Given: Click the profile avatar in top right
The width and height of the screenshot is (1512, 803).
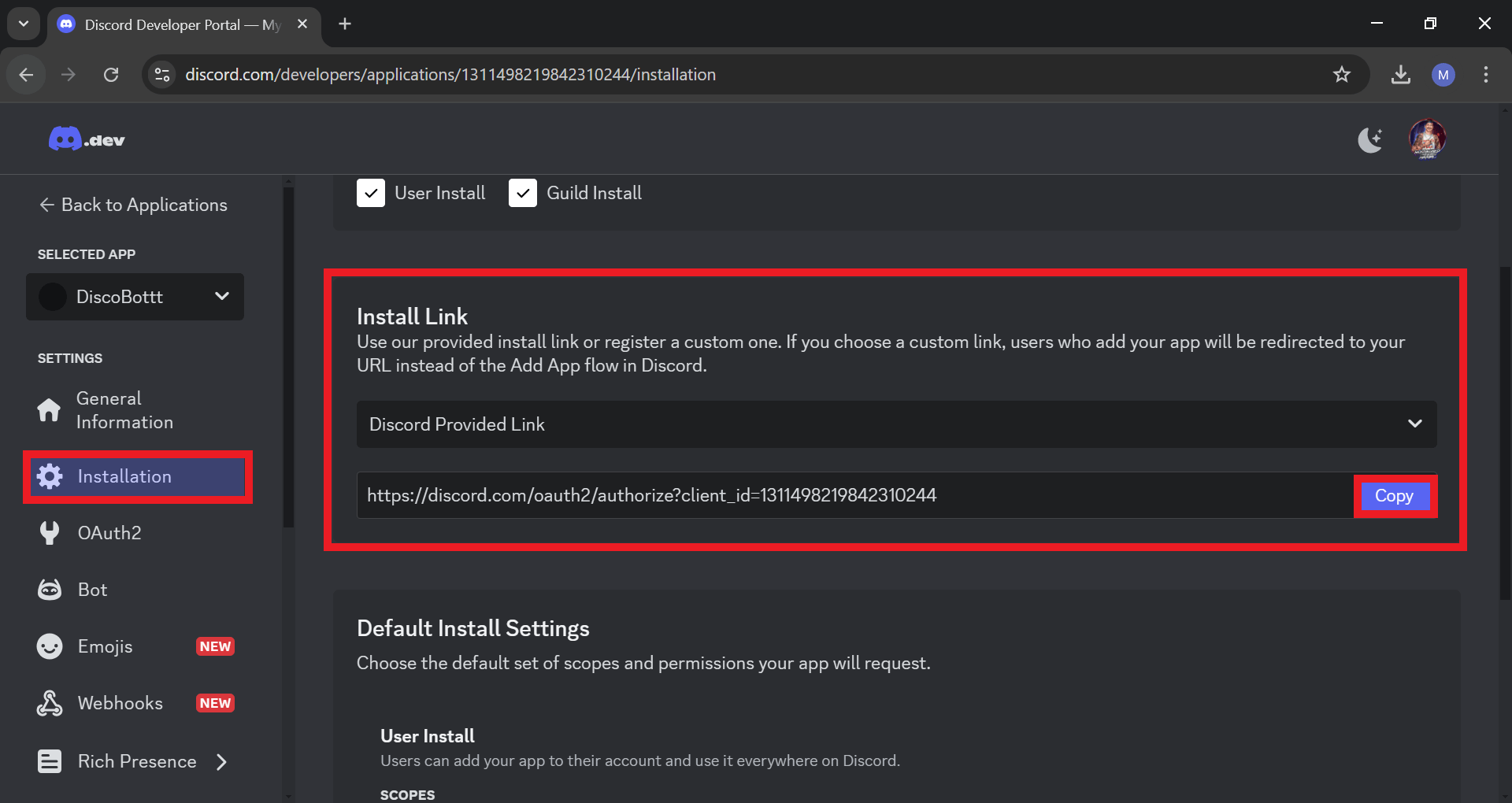Looking at the screenshot, I should click(x=1428, y=139).
